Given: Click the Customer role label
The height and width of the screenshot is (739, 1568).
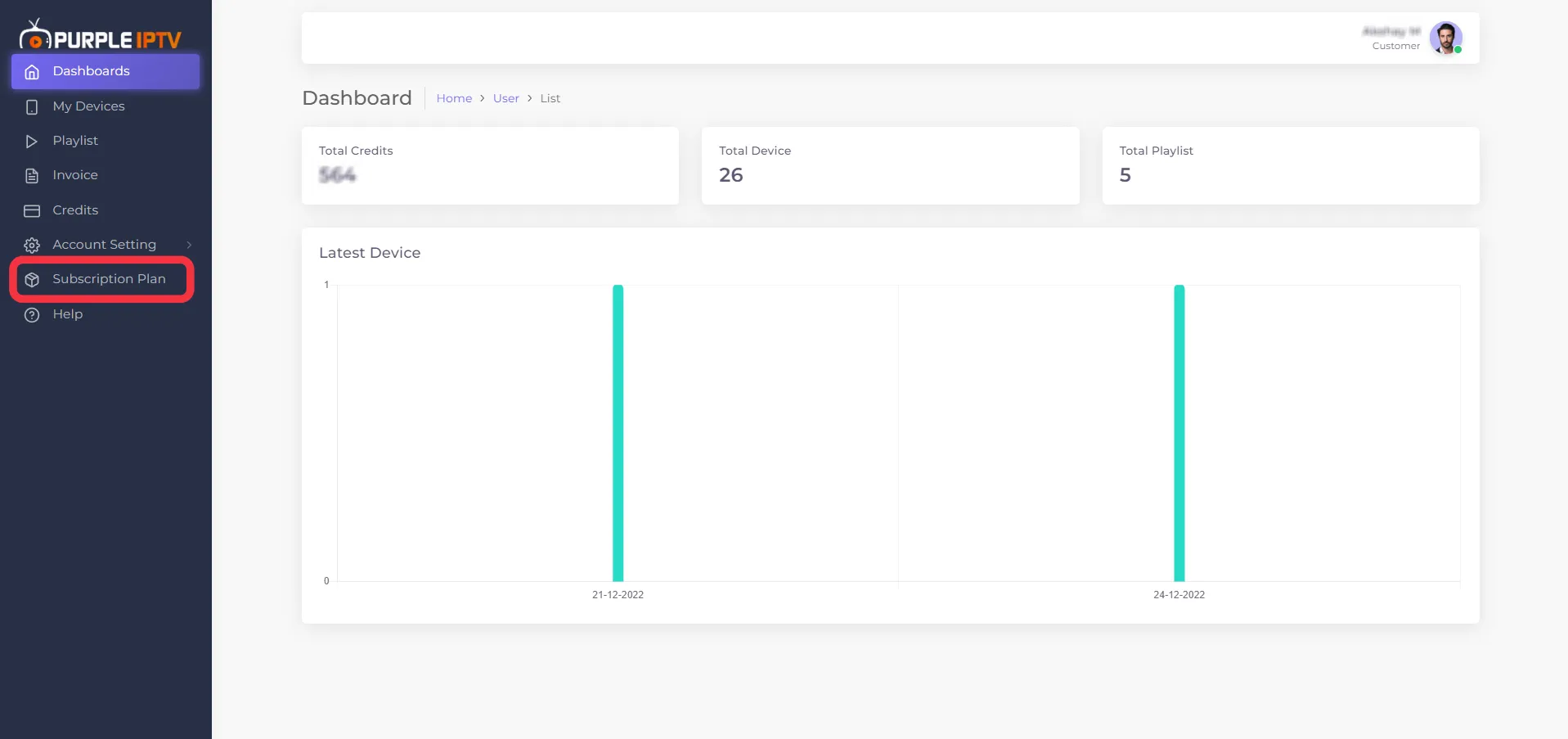Looking at the screenshot, I should (1395, 46).
